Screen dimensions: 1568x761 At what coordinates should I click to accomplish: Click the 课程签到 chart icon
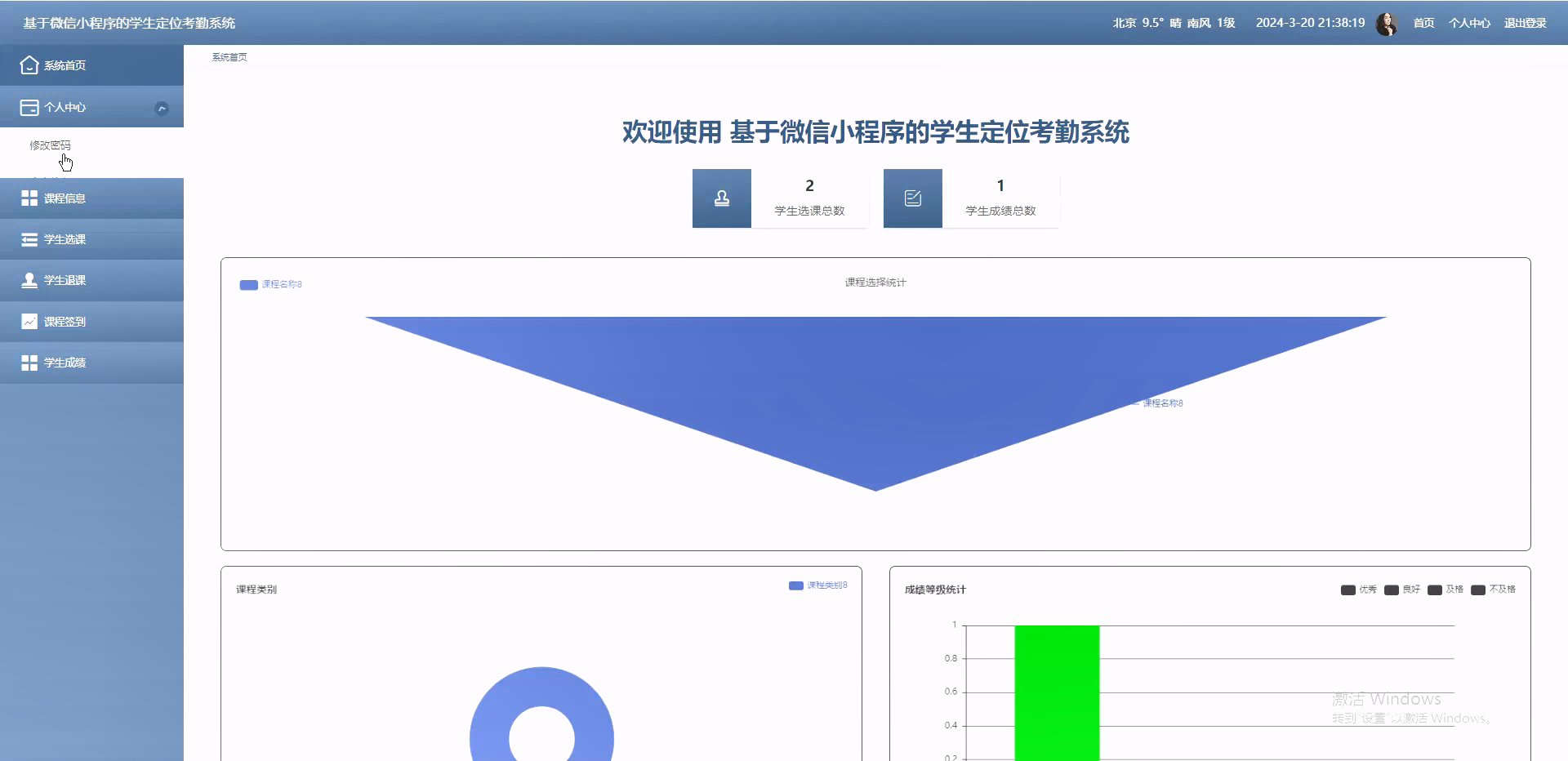coord(29,321)
